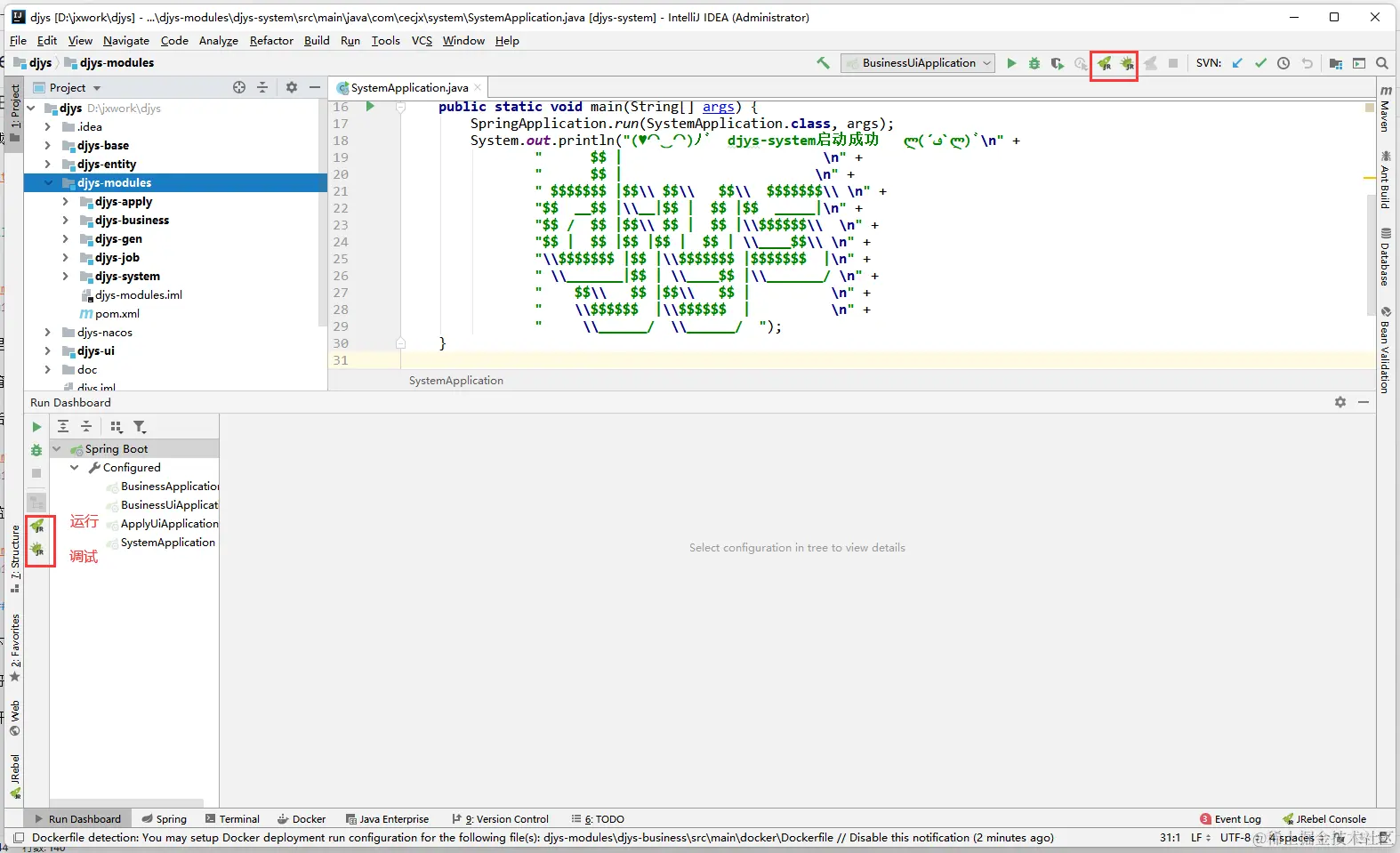
Task: Collapse the Spring Boot node in Run Dashboard
Action: click(57, 449)
